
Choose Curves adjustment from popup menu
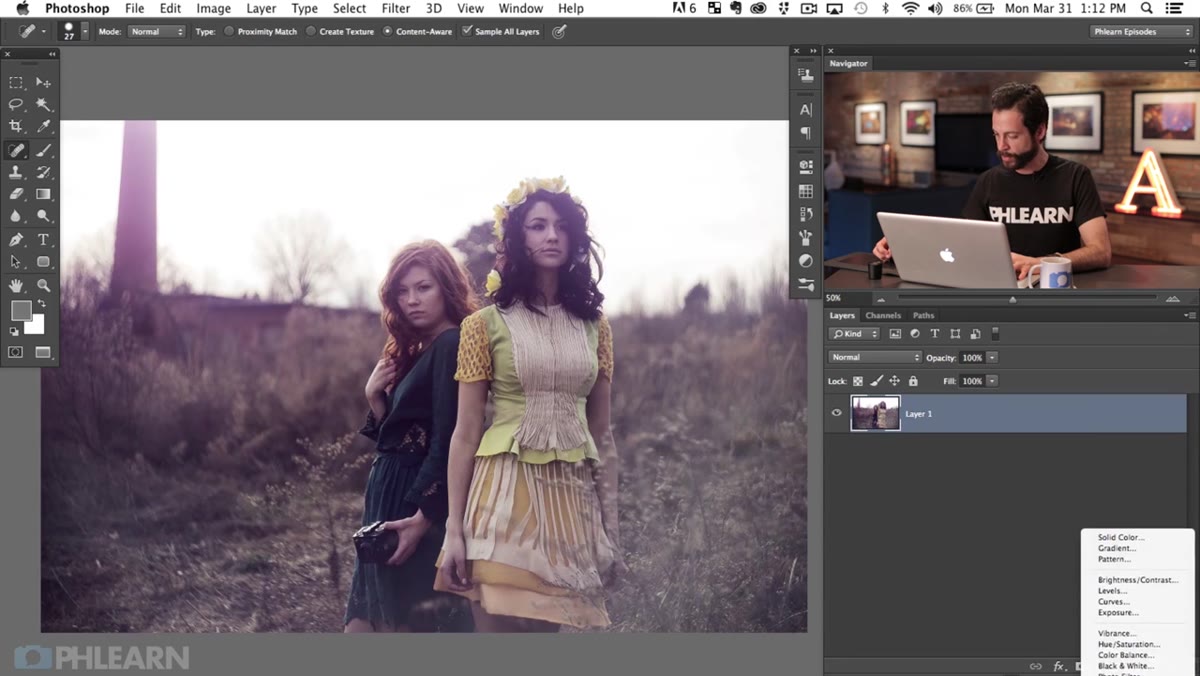[1113, 602]
